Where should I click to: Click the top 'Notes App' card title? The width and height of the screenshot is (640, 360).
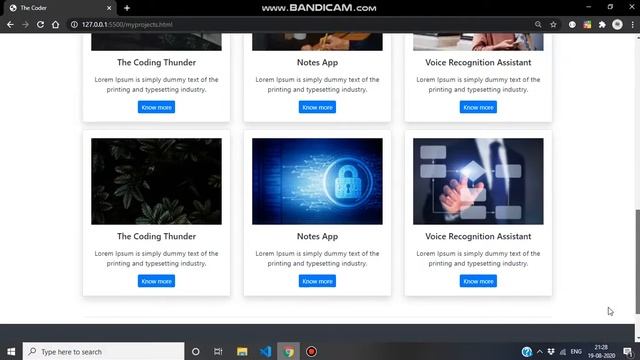[x=317, y=62]
